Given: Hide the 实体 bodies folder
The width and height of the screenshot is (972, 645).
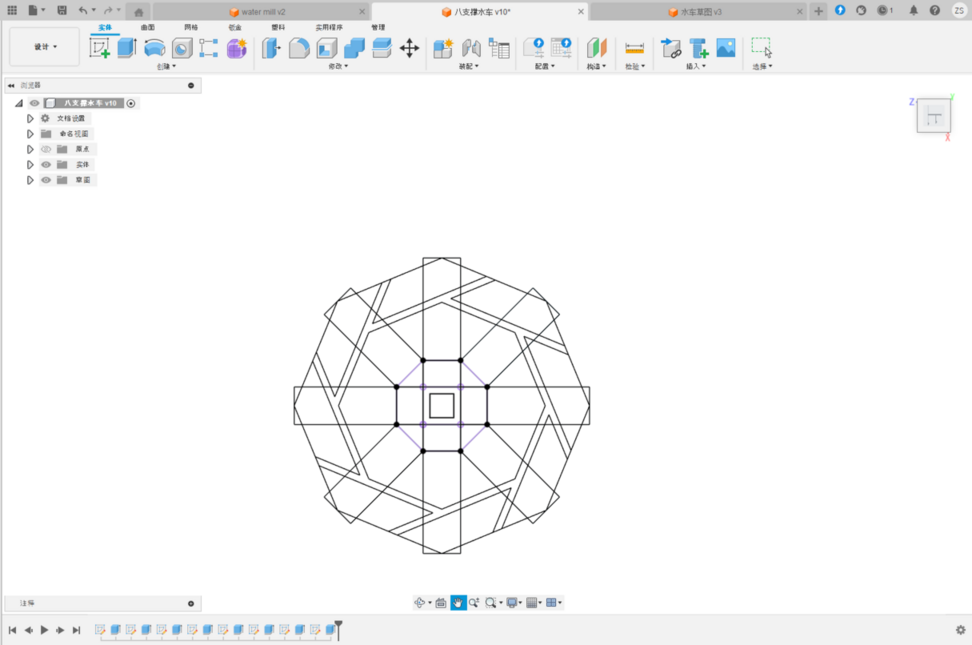Looking at the screenshot, I should tap(46, 165).
